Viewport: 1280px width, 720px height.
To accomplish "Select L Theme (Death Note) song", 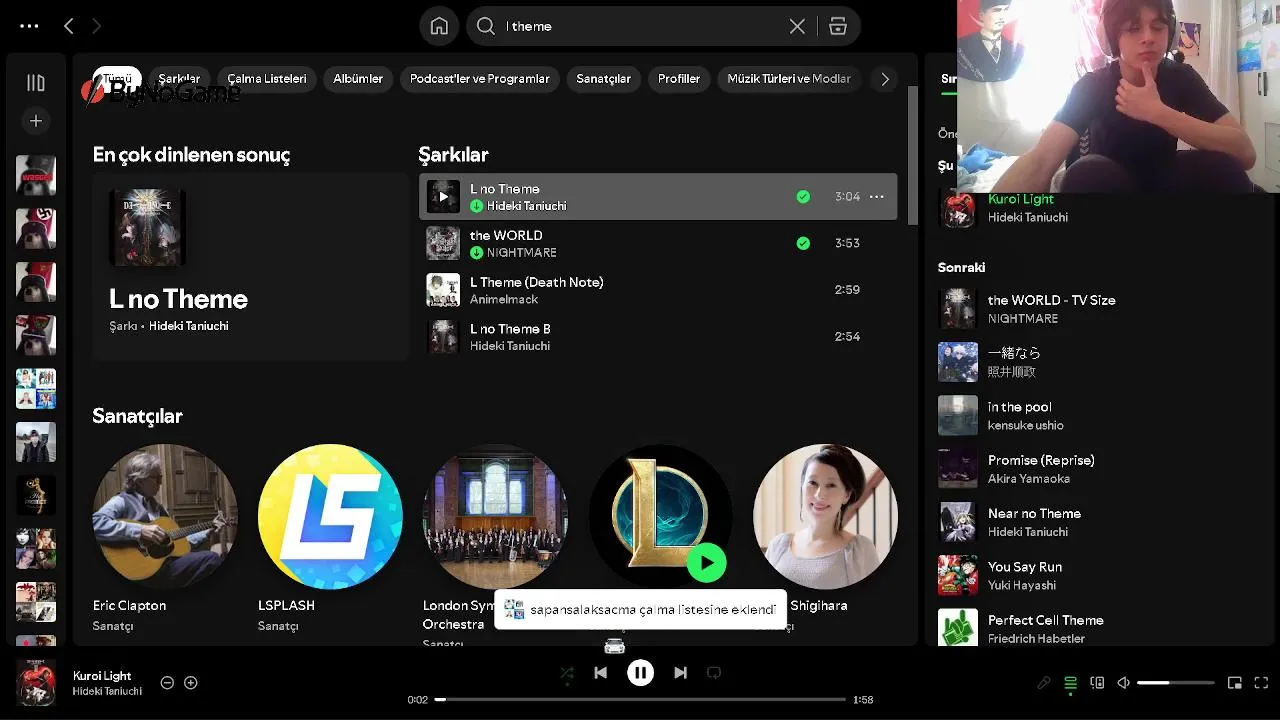I will (658, 290).
